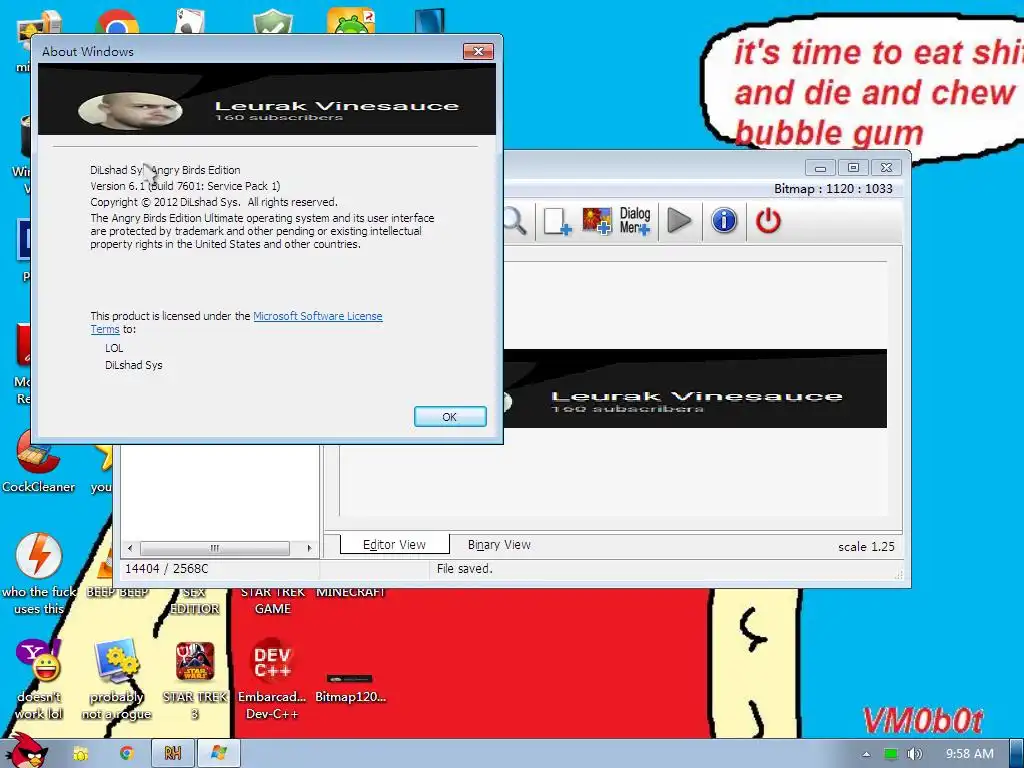Click the '14404 / 2568C' status text
The height and width of the screenshot is (768, 1024).
[167, 569]
